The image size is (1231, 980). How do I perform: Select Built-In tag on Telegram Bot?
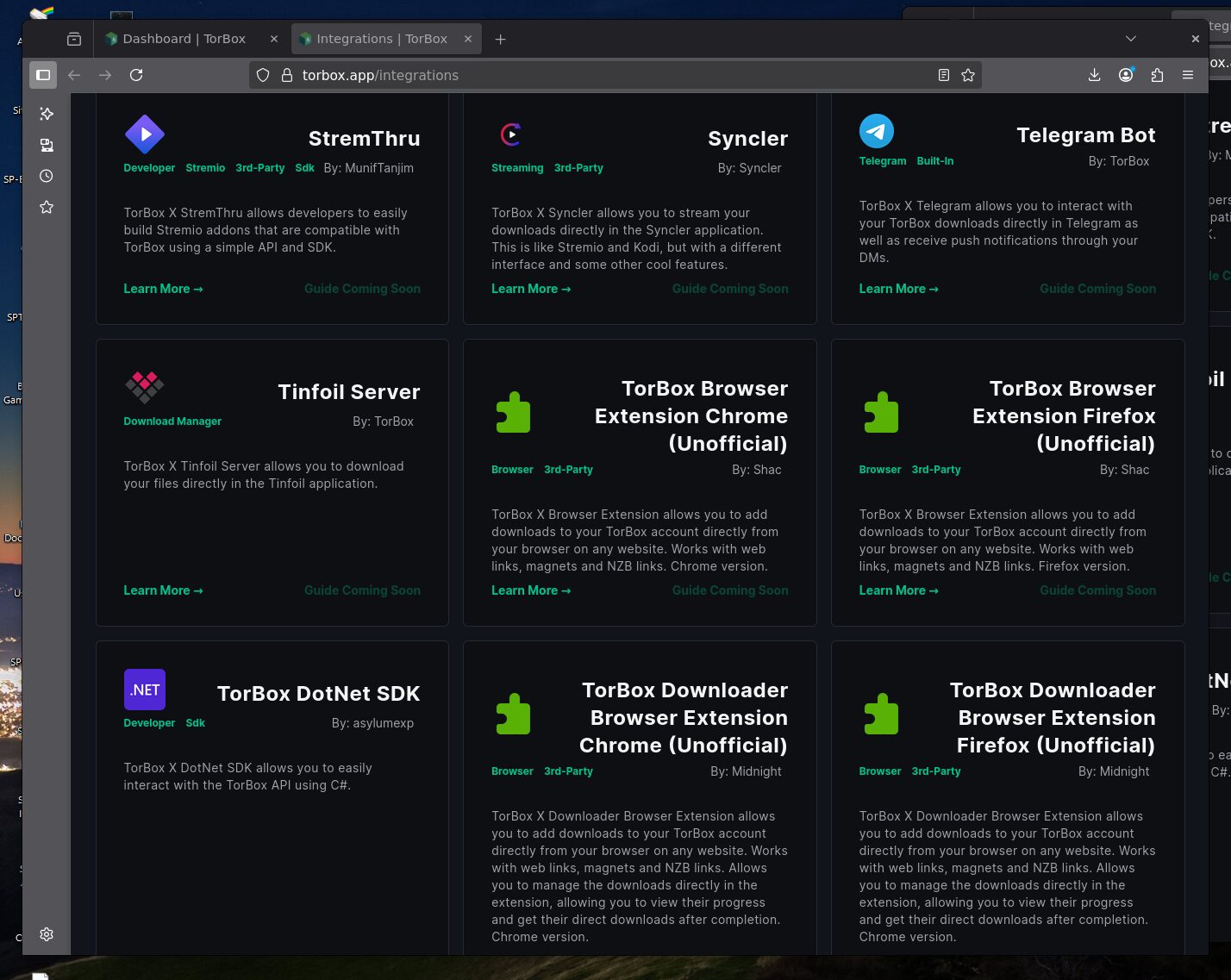coord(935,161)
